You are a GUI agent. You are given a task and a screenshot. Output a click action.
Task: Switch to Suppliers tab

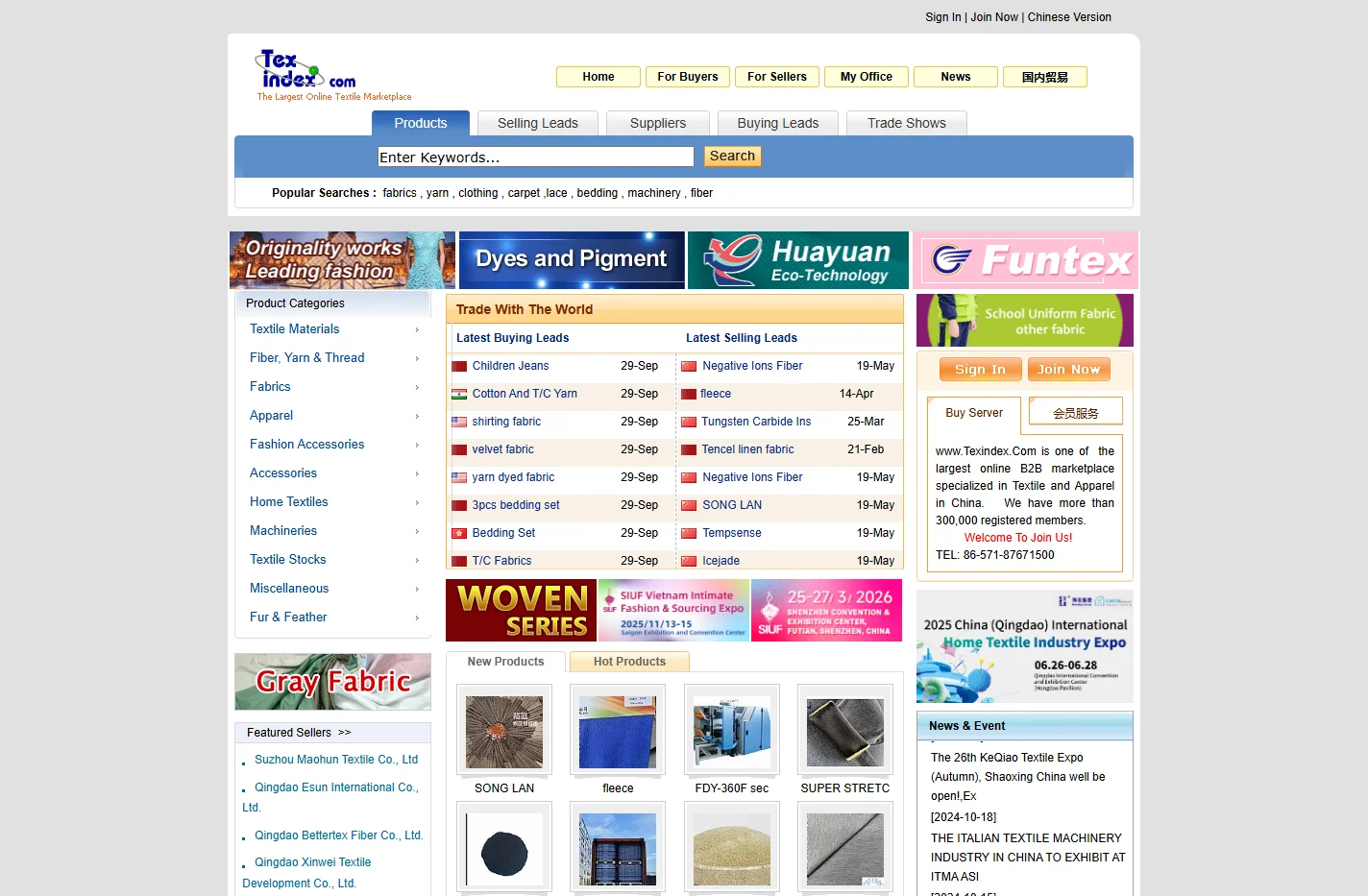point(658,123)
